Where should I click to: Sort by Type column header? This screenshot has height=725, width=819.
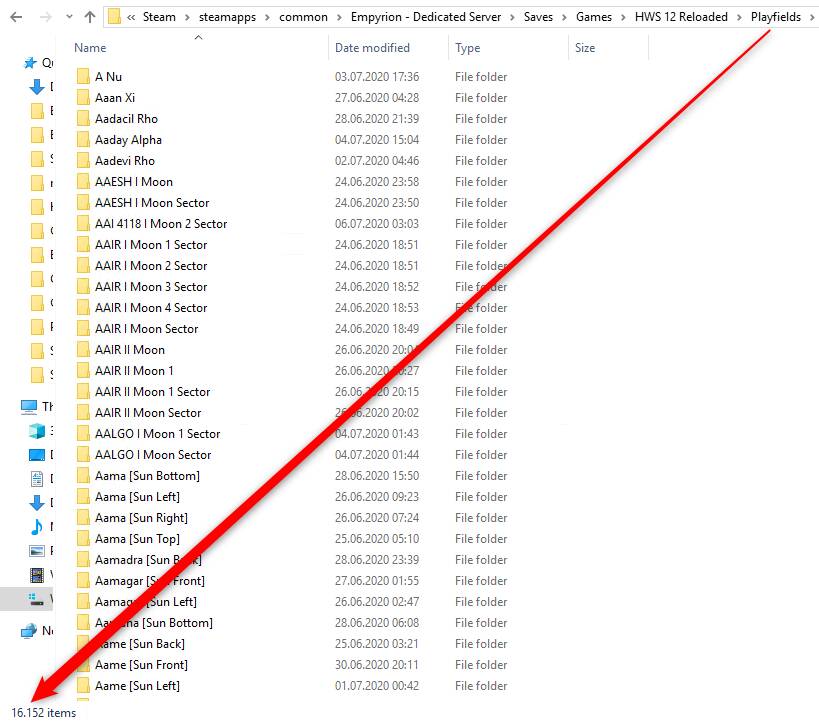coord(467,48)
